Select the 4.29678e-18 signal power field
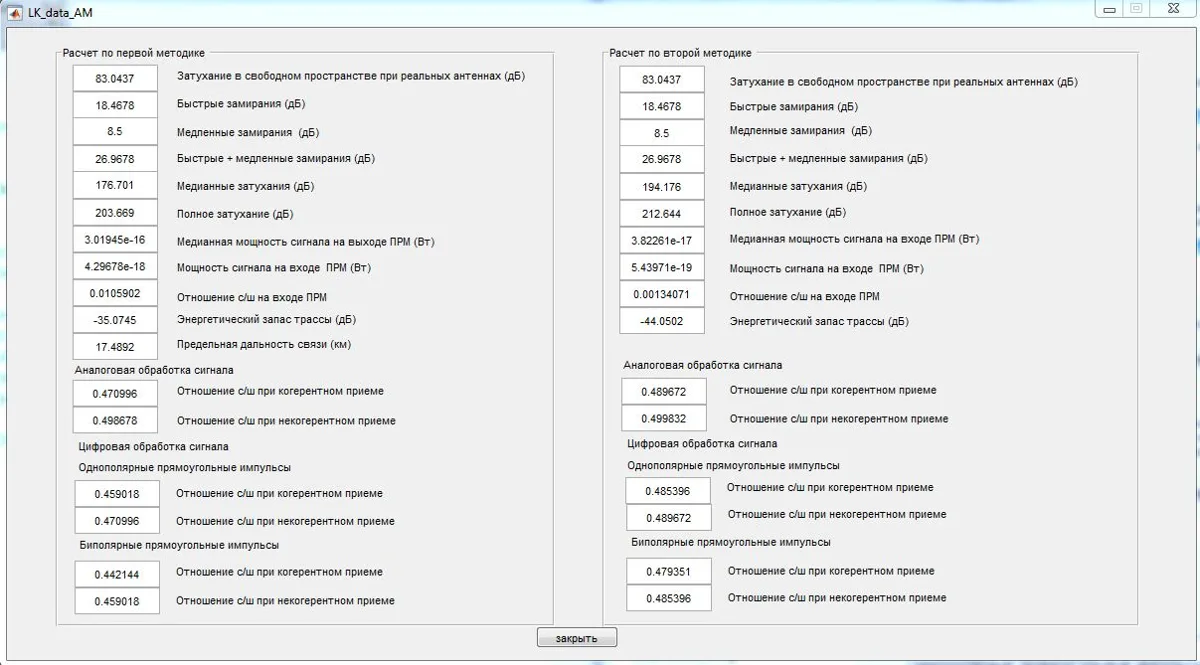 coord(115,266)
